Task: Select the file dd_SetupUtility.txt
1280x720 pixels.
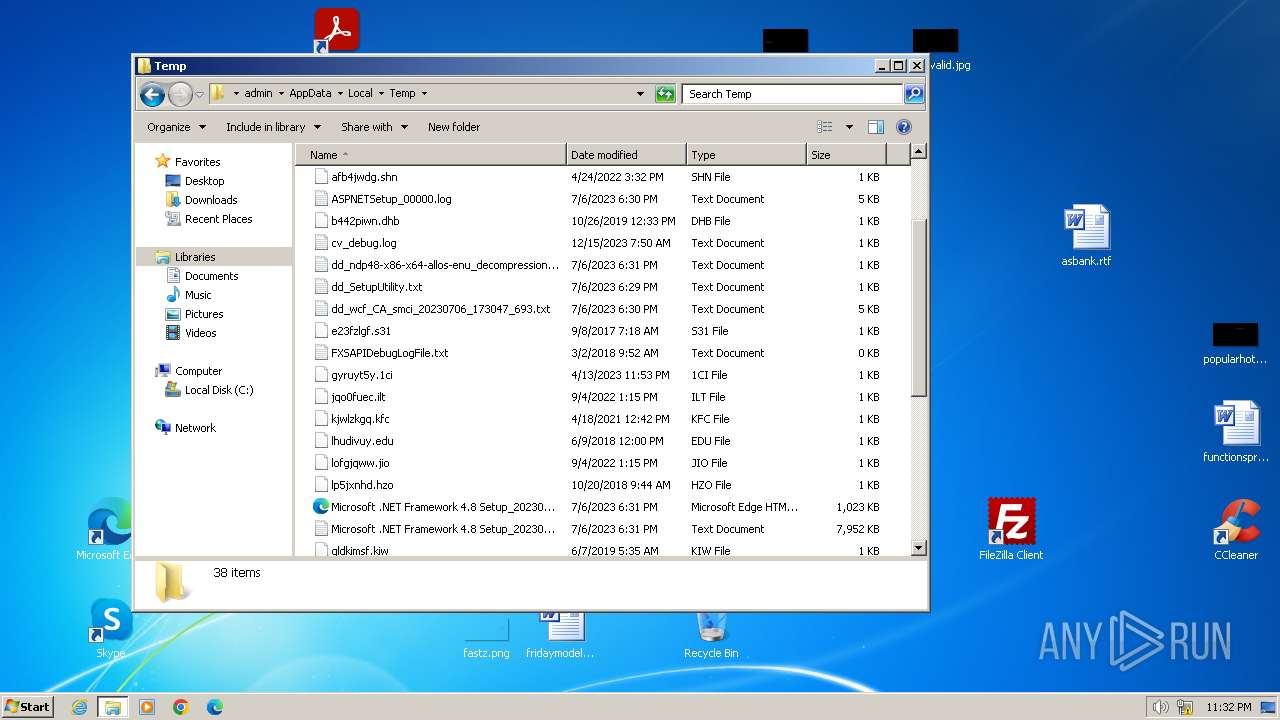Action: click(376, 287)
